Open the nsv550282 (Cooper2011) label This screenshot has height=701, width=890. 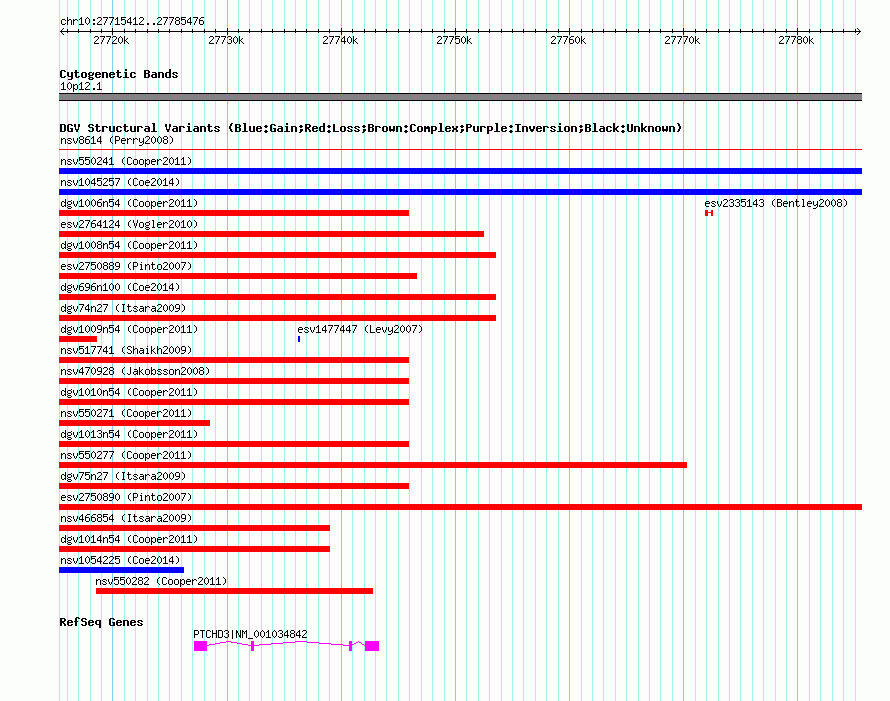tap(161, 581)
